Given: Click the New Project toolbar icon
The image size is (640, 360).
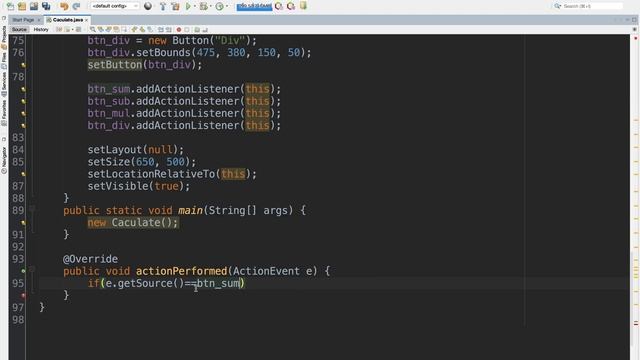Looking at the screenshot, I should pyautogui.click(x=22, y=6).
